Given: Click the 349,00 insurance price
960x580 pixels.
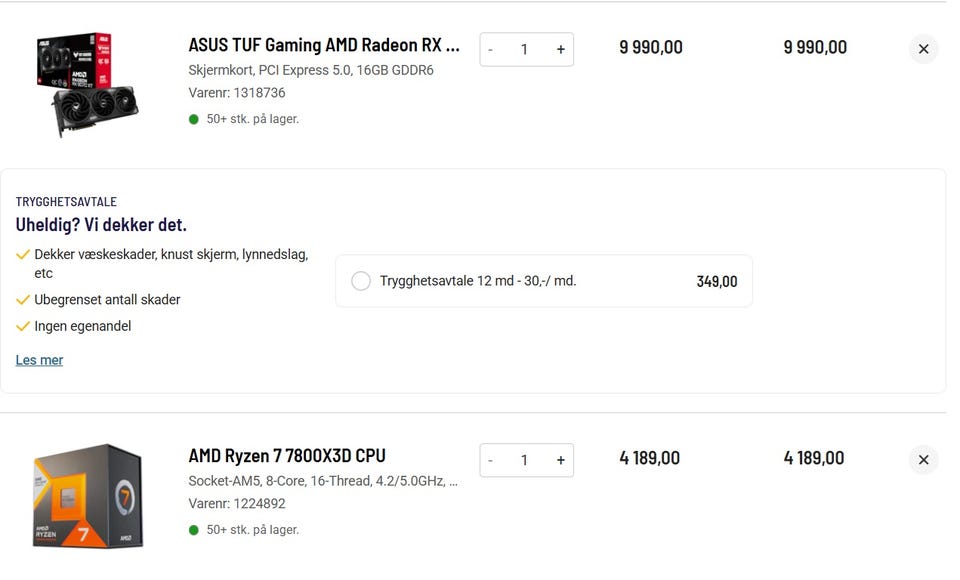Looking at the screenshot, I should [717, 282].
